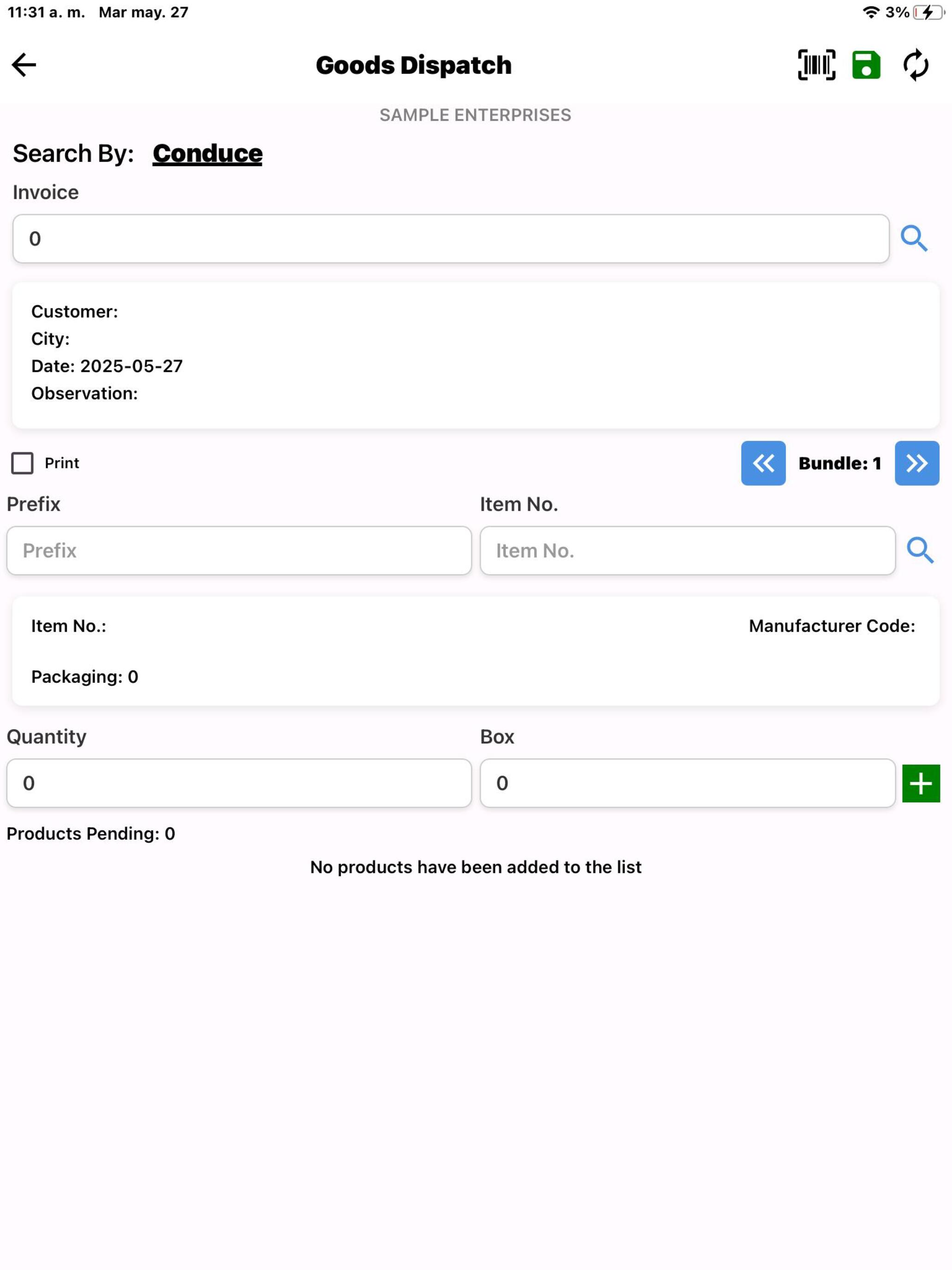Click the 'Goods Dispatch' title
Screen dimensions: 952x1270
pyautogui.click(x=413, y=65)
